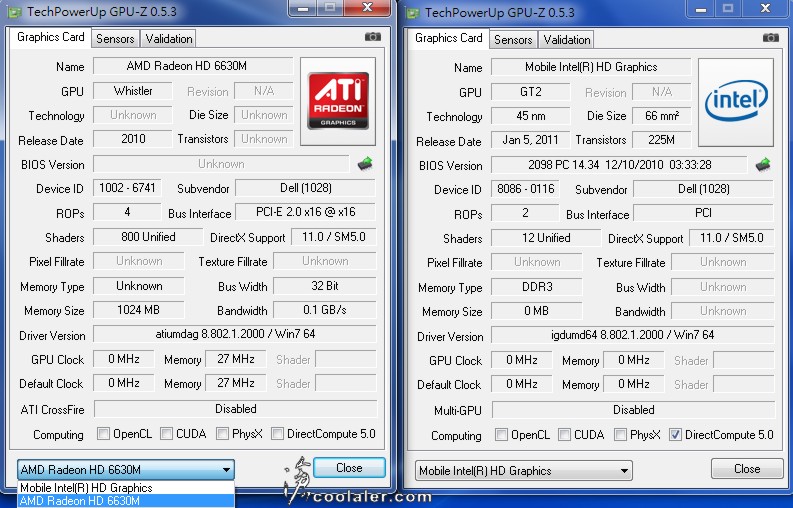793x508 pixels.
Task: Click the BIOS save chip icon in Intel window
Action: coord(763,165)
